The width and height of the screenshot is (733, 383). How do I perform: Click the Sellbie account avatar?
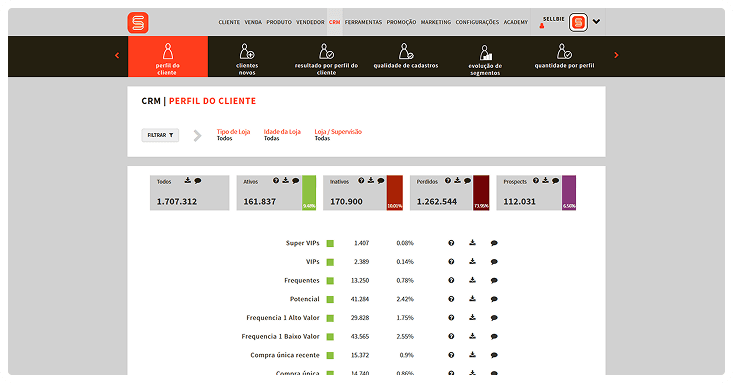578,22
